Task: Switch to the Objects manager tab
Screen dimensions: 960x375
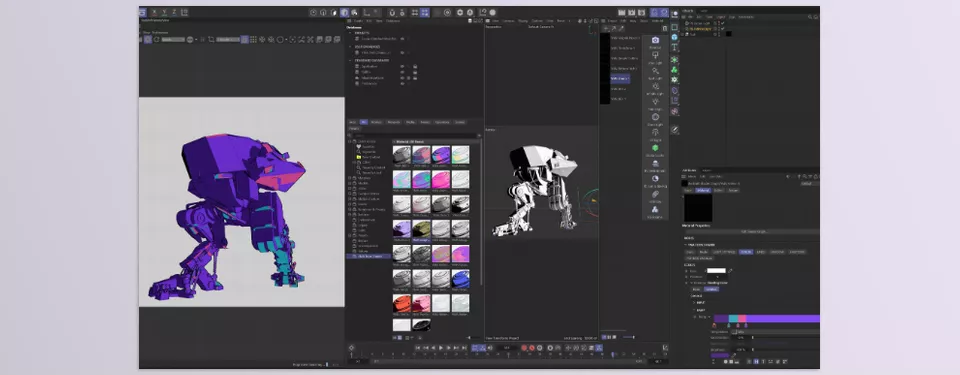Action: (688, 10)
